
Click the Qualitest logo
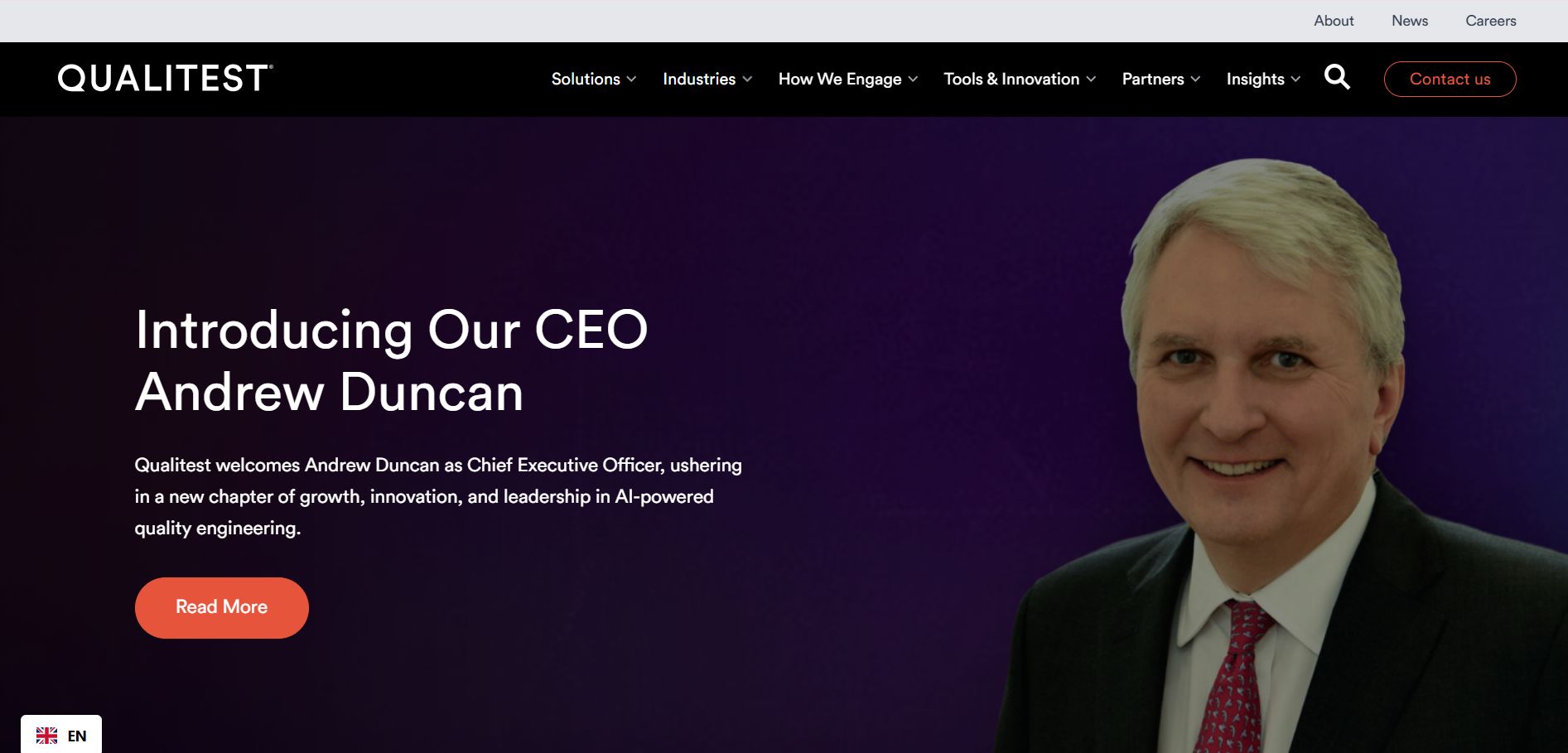pos(165,78)
